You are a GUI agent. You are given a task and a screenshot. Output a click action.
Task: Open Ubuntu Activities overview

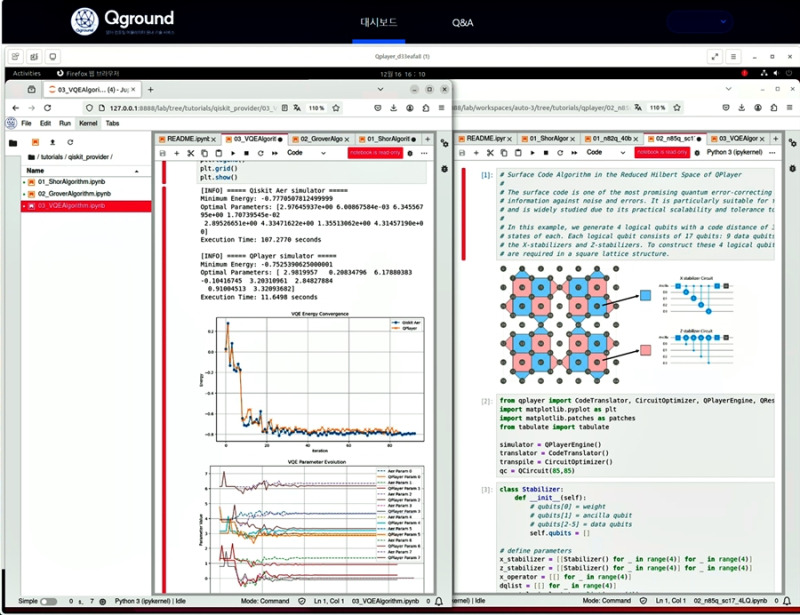tap(27, 73)
